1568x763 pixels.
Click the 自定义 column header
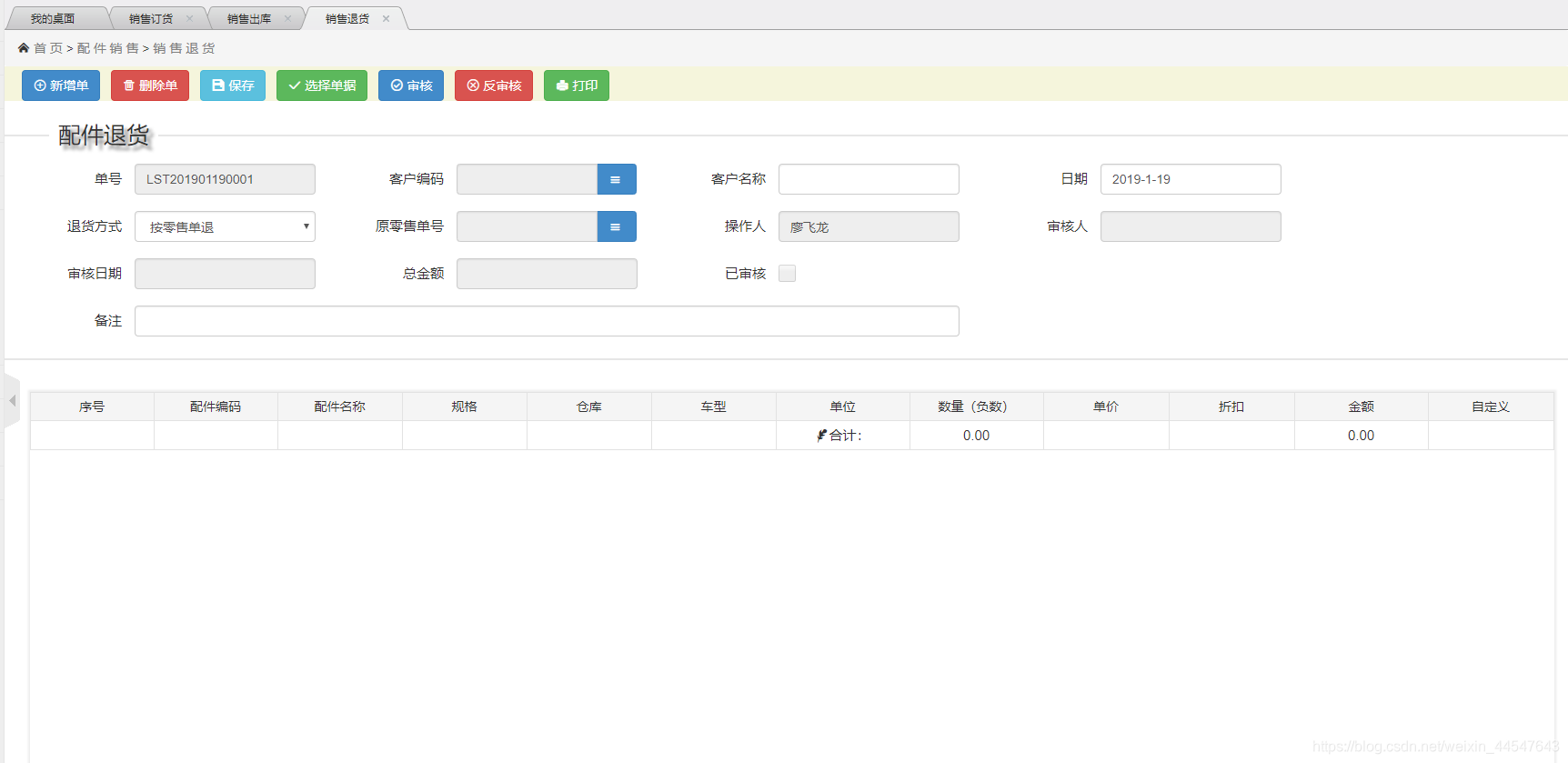(x=1491, y=407)
